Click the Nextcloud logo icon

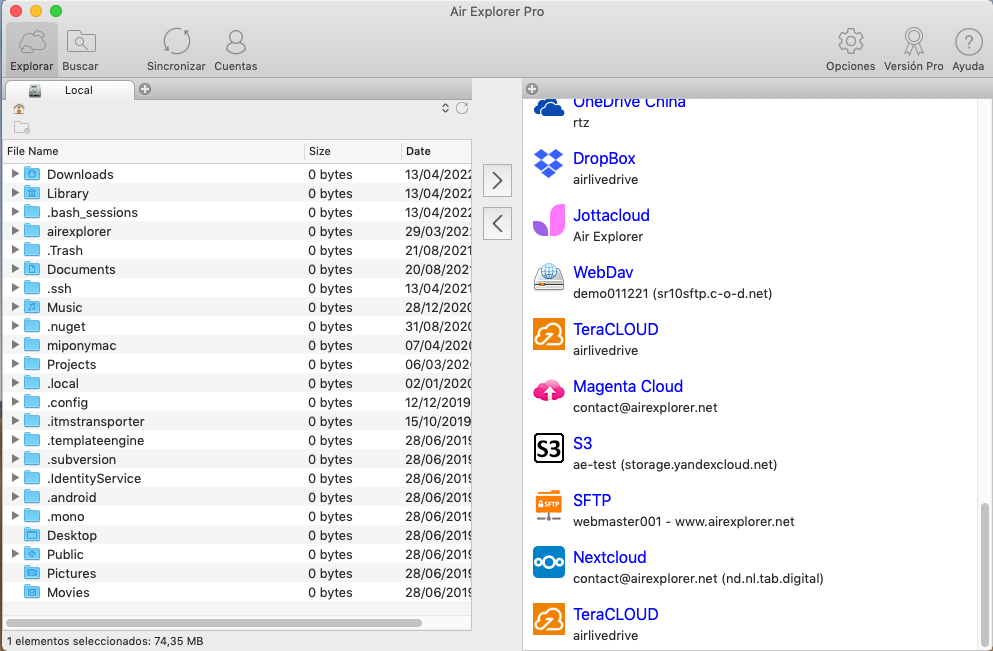click(548, 562)
